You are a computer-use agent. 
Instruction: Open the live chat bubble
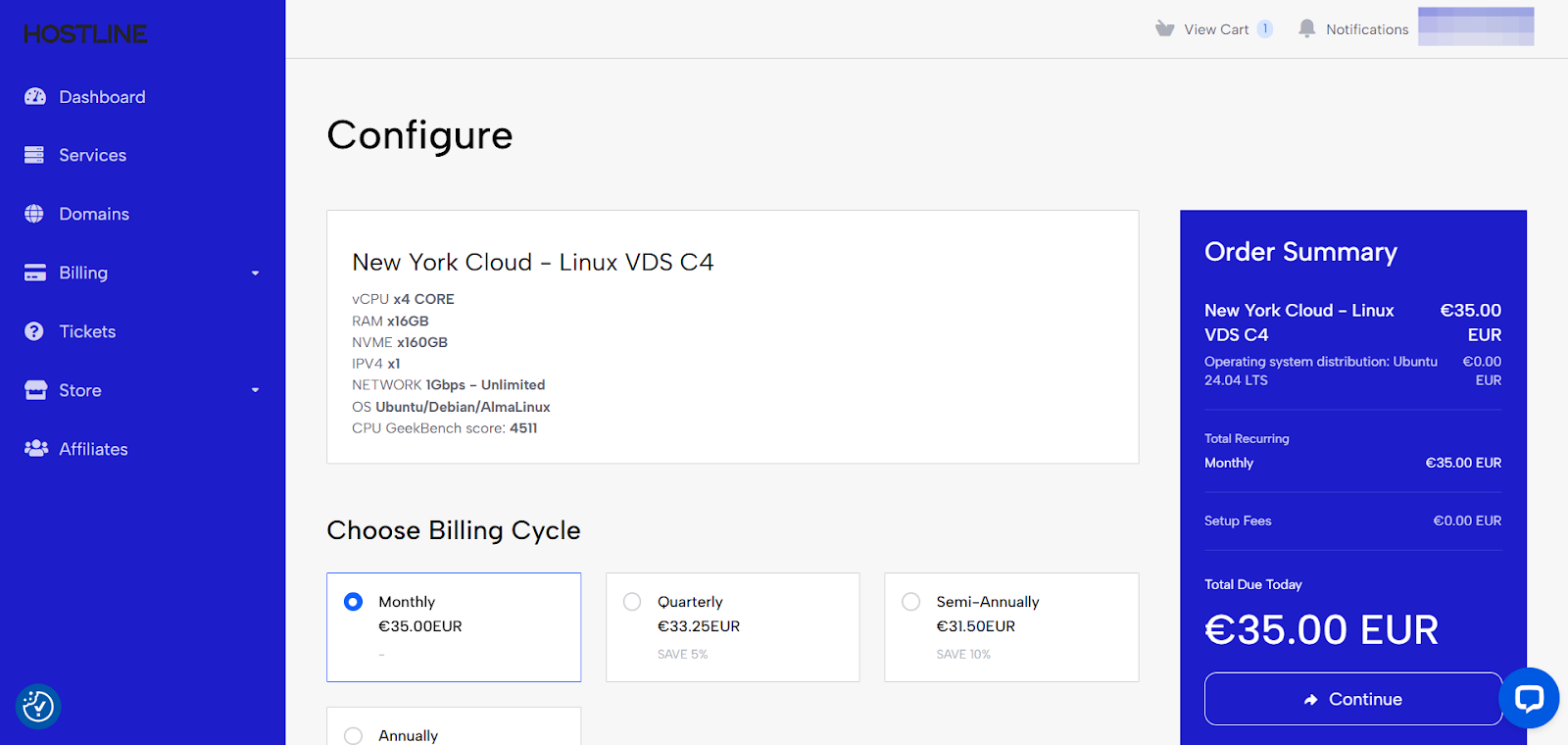[x=1529, y=698]
